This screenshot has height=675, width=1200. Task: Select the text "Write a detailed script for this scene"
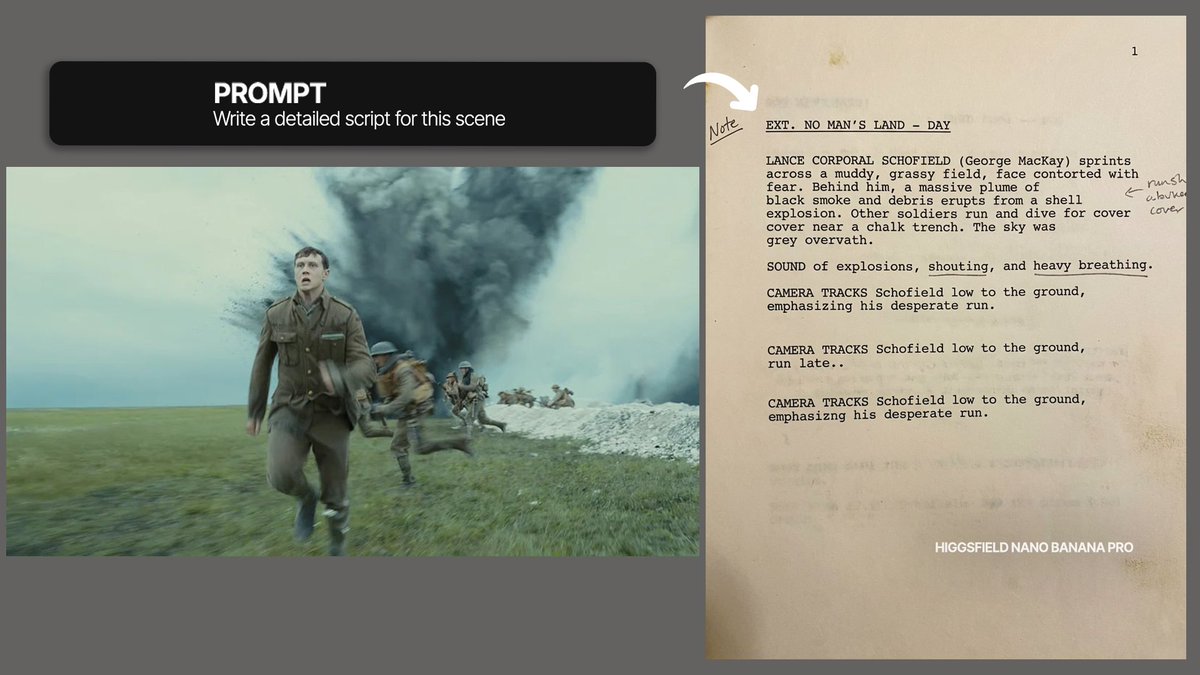click(x=359, y=119)
